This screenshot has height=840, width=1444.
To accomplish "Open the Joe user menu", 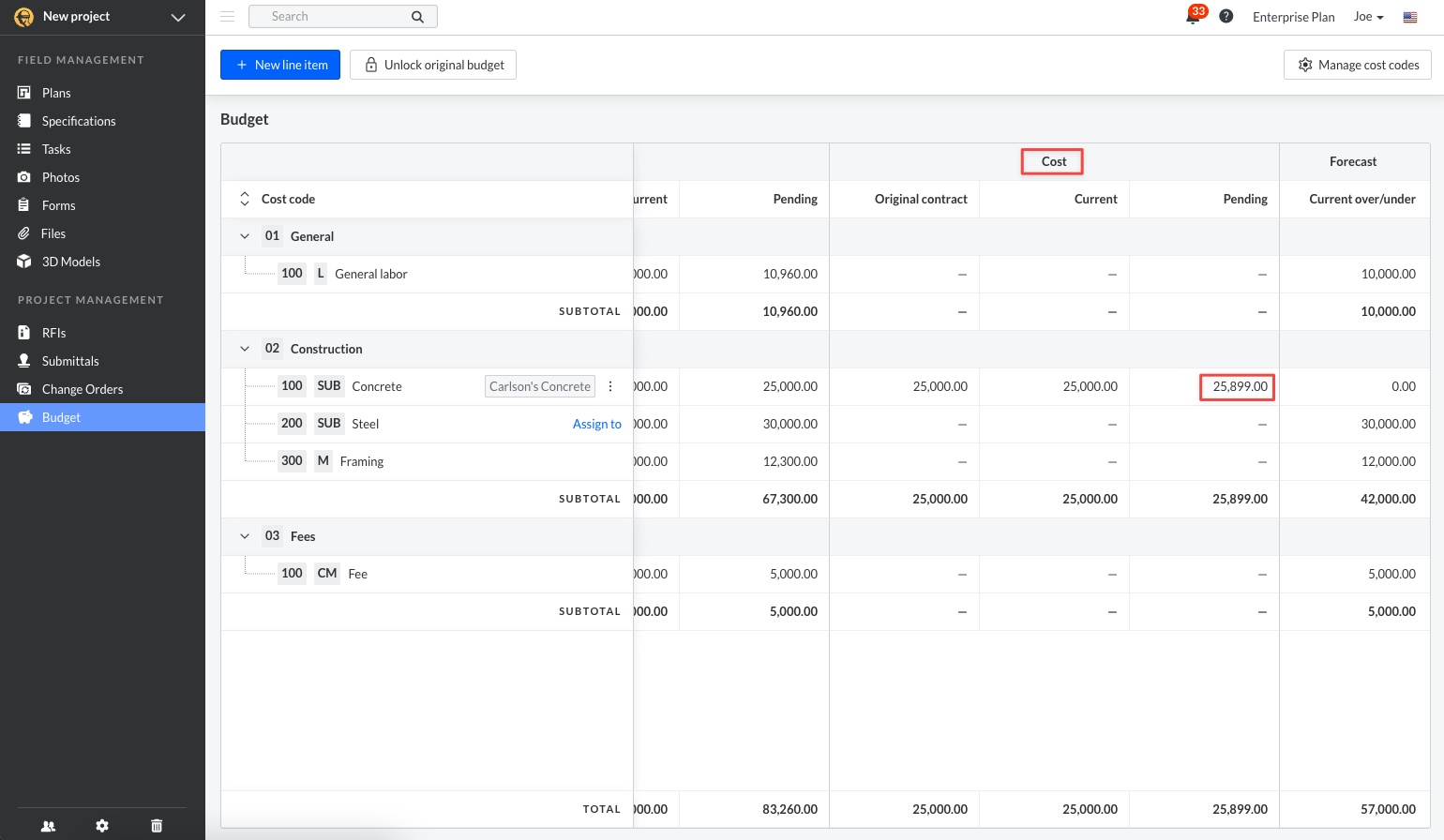I will click(x=1368, y=17).
